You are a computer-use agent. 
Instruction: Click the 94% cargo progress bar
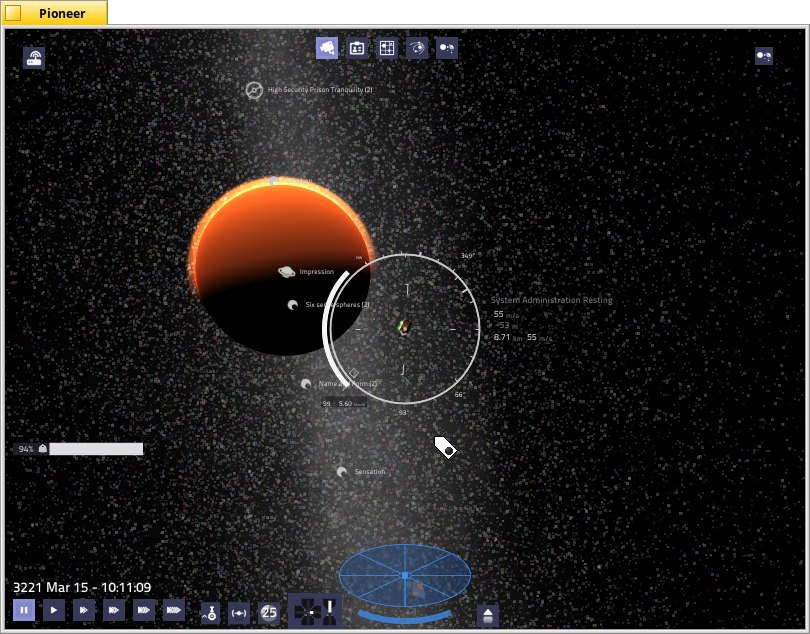coord(96,449)
